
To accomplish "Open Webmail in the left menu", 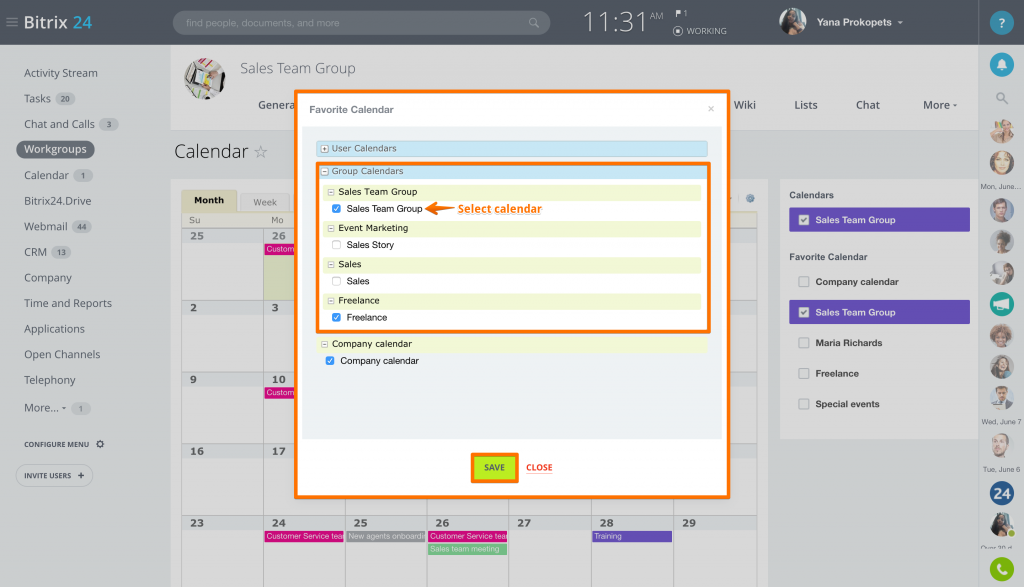I will (x=46, y=227).
